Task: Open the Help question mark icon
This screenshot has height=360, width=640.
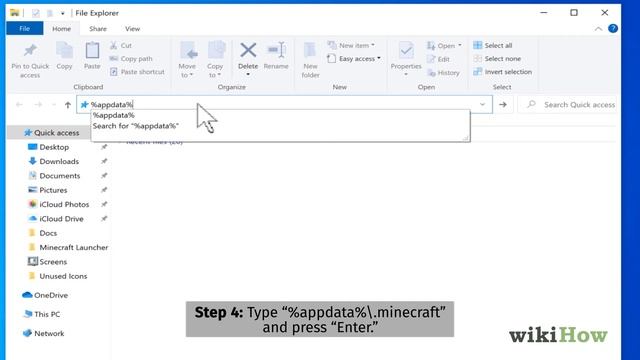Action: 613,29
